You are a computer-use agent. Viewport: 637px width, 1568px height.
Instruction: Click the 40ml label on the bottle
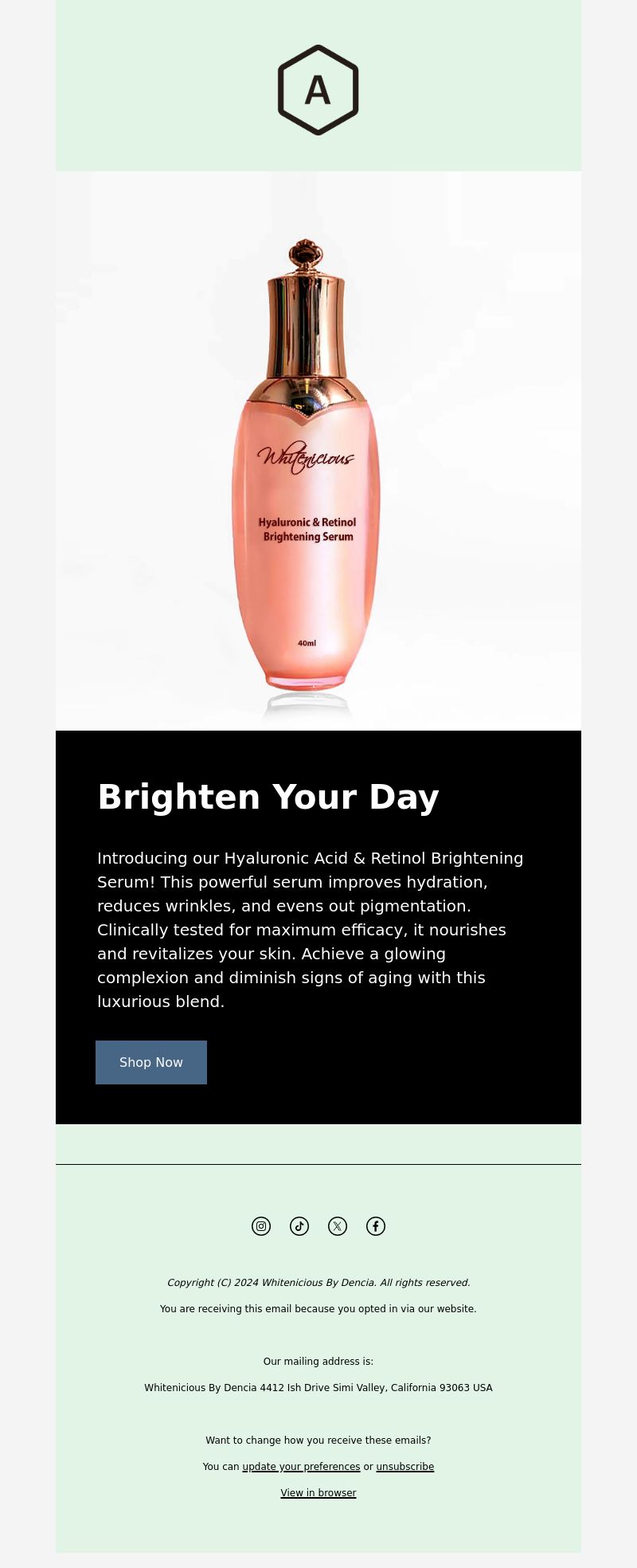click(x=307, y=643)
